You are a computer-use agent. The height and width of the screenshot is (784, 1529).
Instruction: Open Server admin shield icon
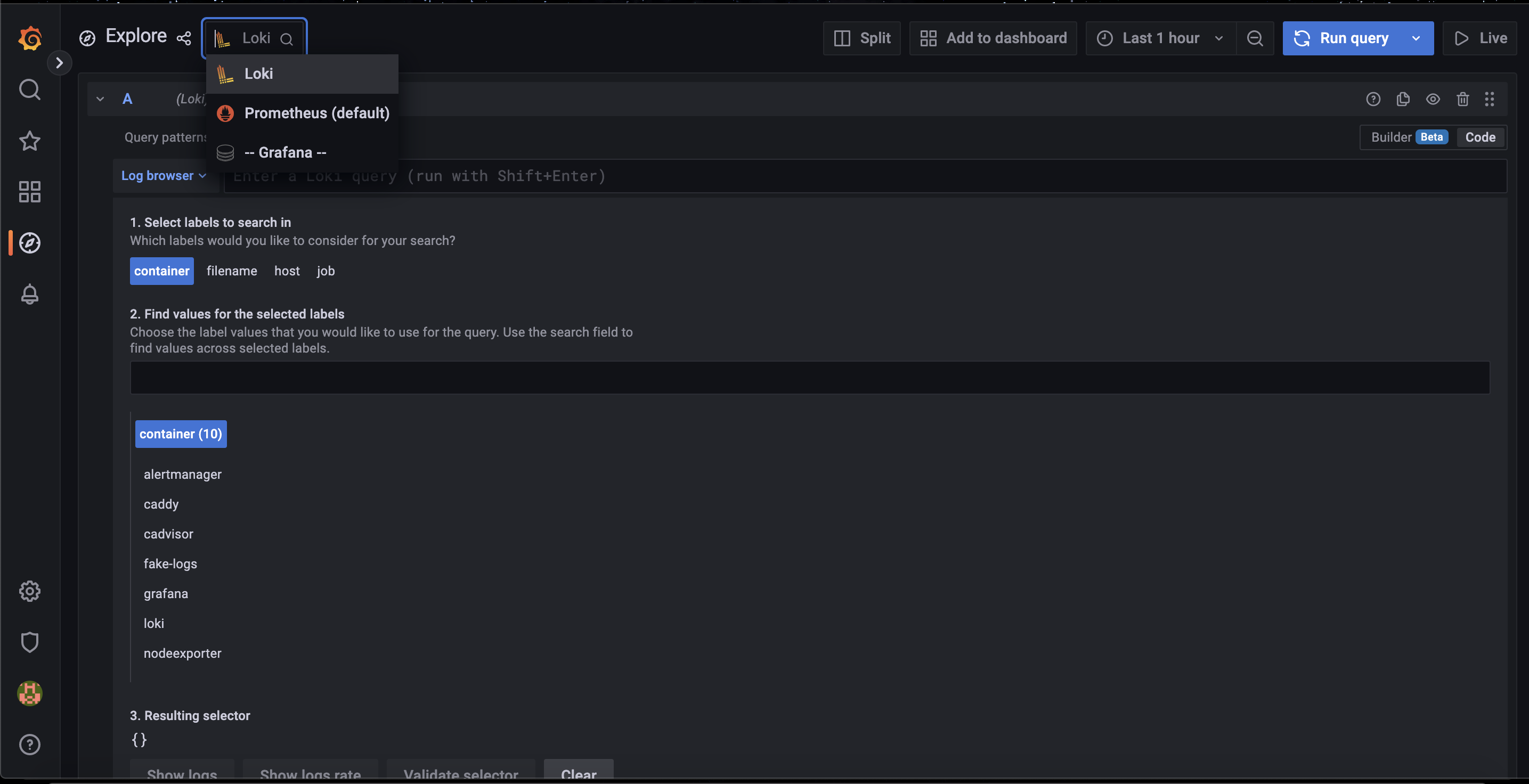[30, 642]
